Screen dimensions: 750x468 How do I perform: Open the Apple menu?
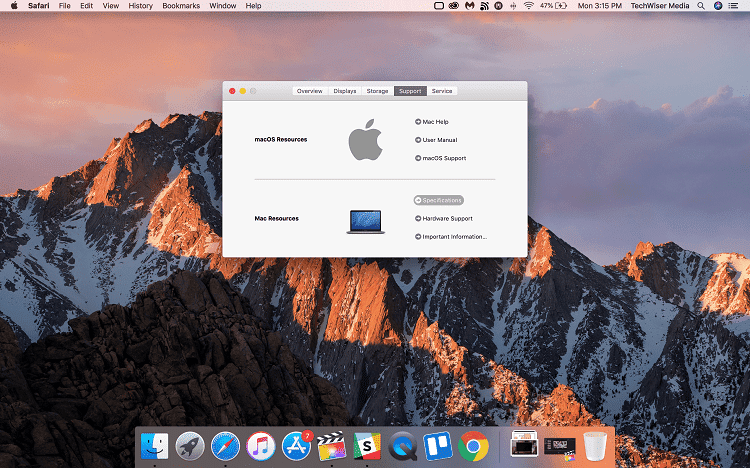12,6
